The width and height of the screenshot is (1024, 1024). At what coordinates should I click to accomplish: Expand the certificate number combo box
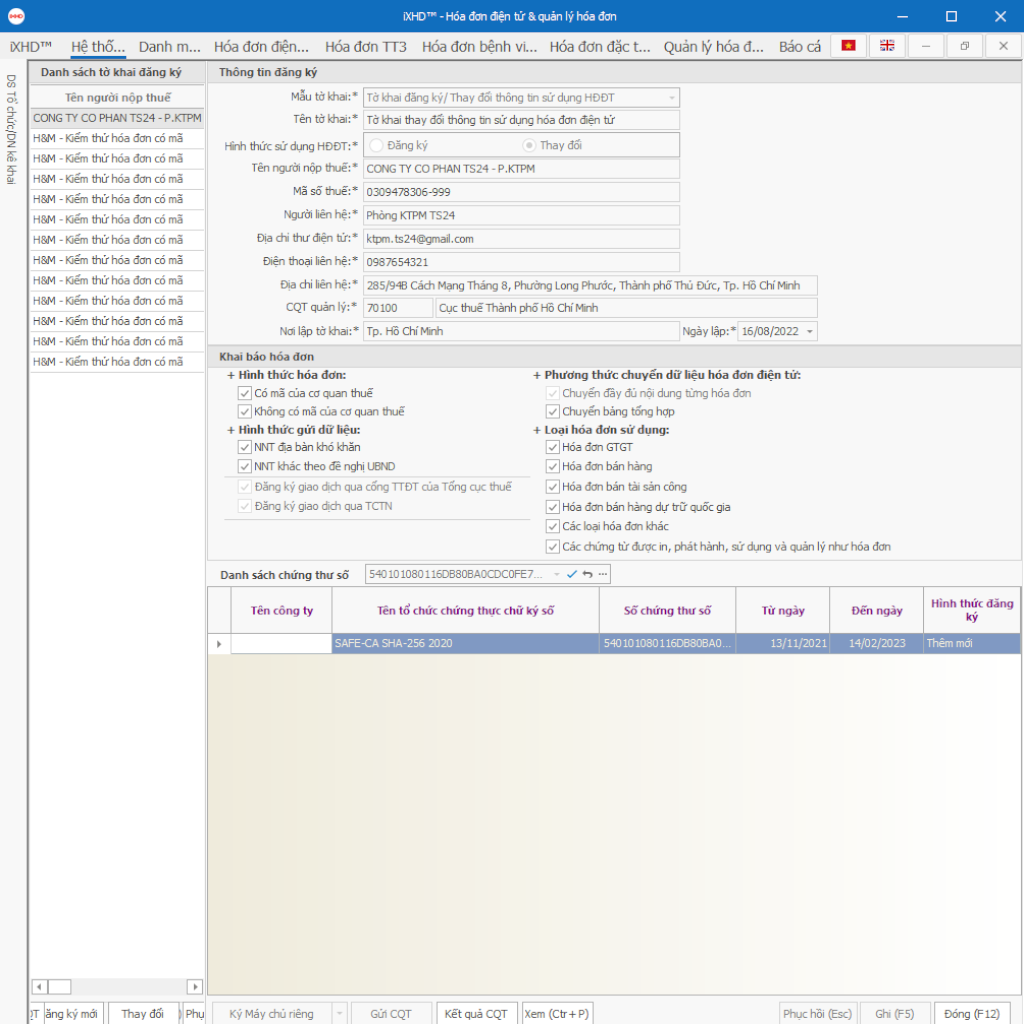click(x=556, y=574)
